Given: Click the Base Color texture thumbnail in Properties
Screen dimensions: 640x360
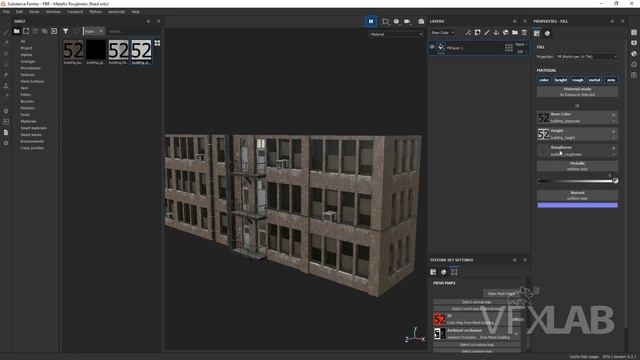Looking at the screenshot, I should (543, 118).
